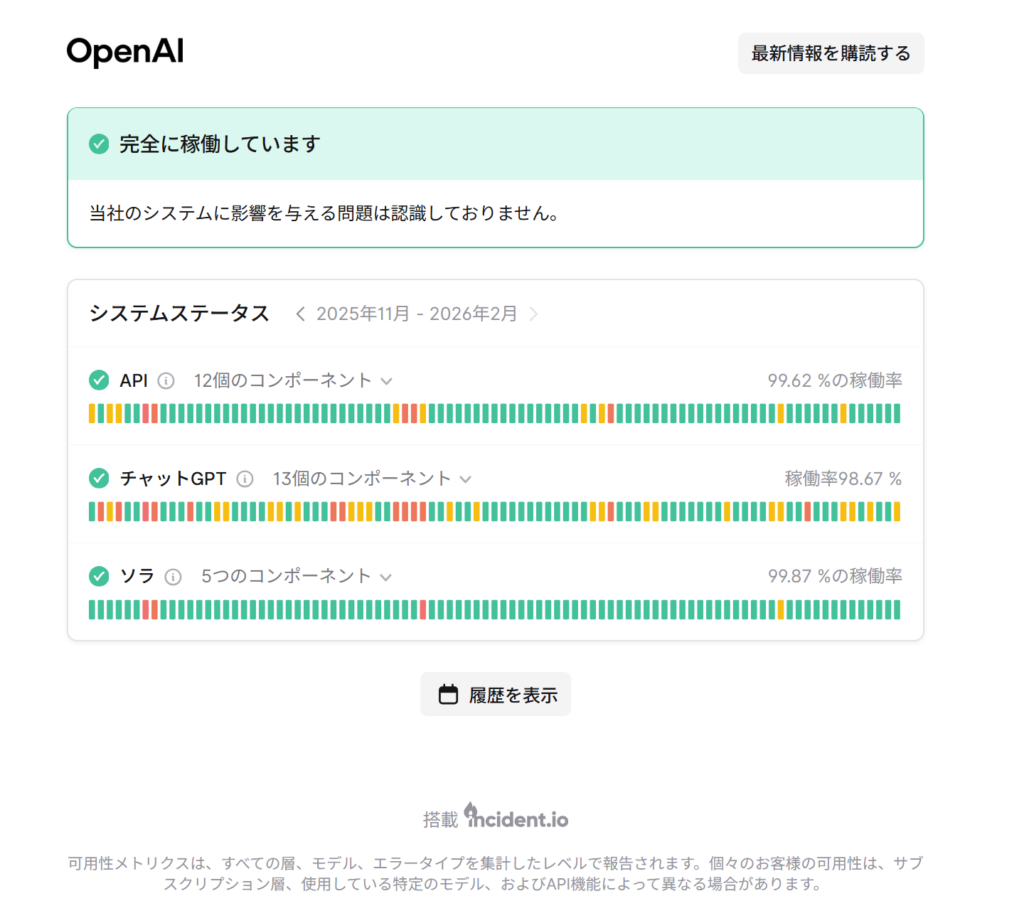Screen dimensions: 1024x923
Task: Click the green check beside ソラ
Action: (98, 577)
